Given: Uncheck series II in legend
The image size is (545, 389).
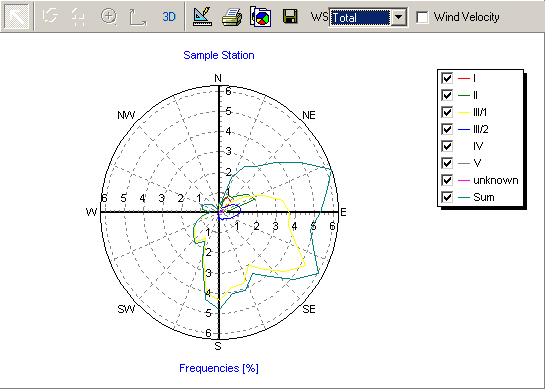Looking at the screenshot, I should [x=447, y=95].
